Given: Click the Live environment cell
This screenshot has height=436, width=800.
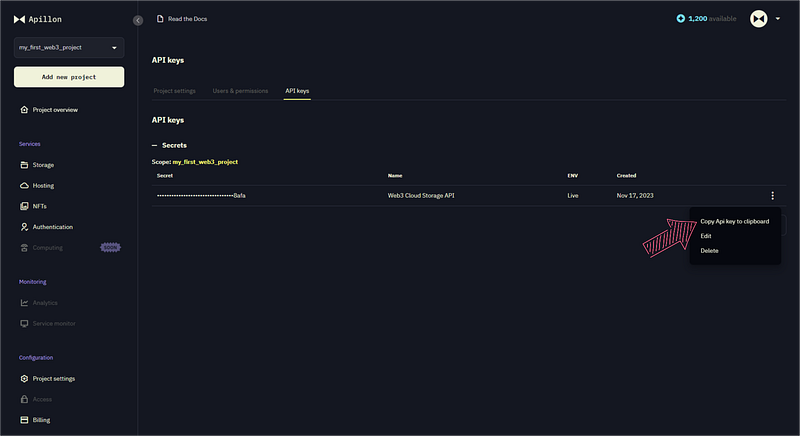Looking at the screenshot, I should (572, 195).
